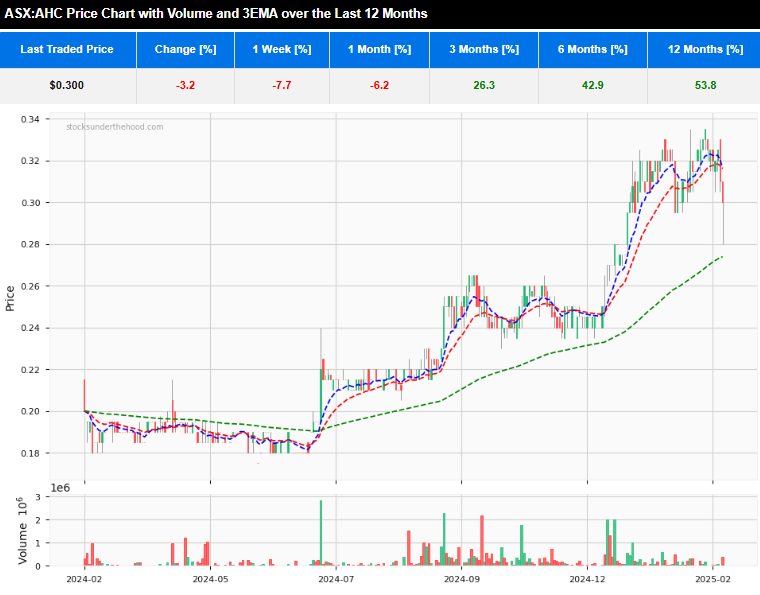Click the 0.28 price axis label

click(x=30, y=245)
